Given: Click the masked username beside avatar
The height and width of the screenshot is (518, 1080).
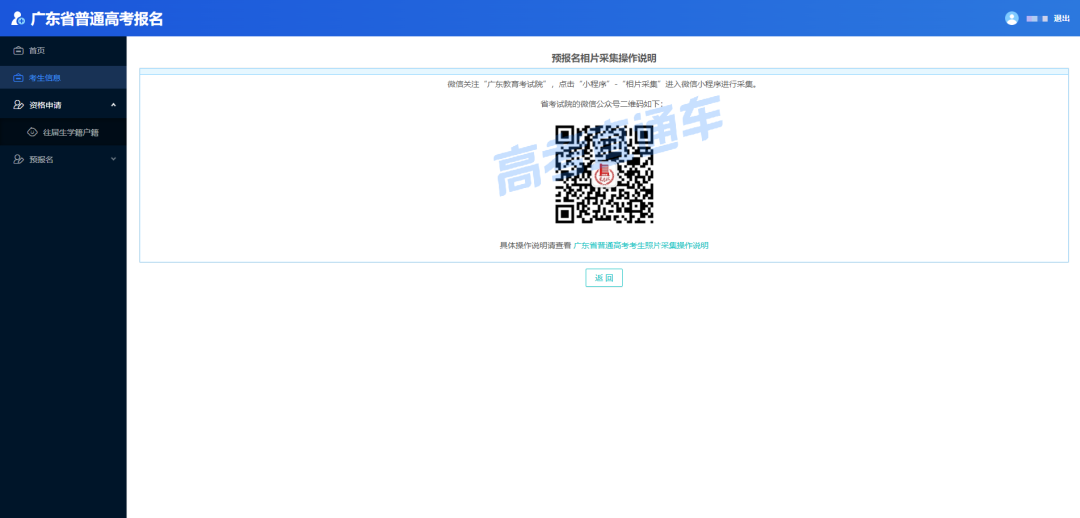Looking at the screenshot, I should [1037, 19].
